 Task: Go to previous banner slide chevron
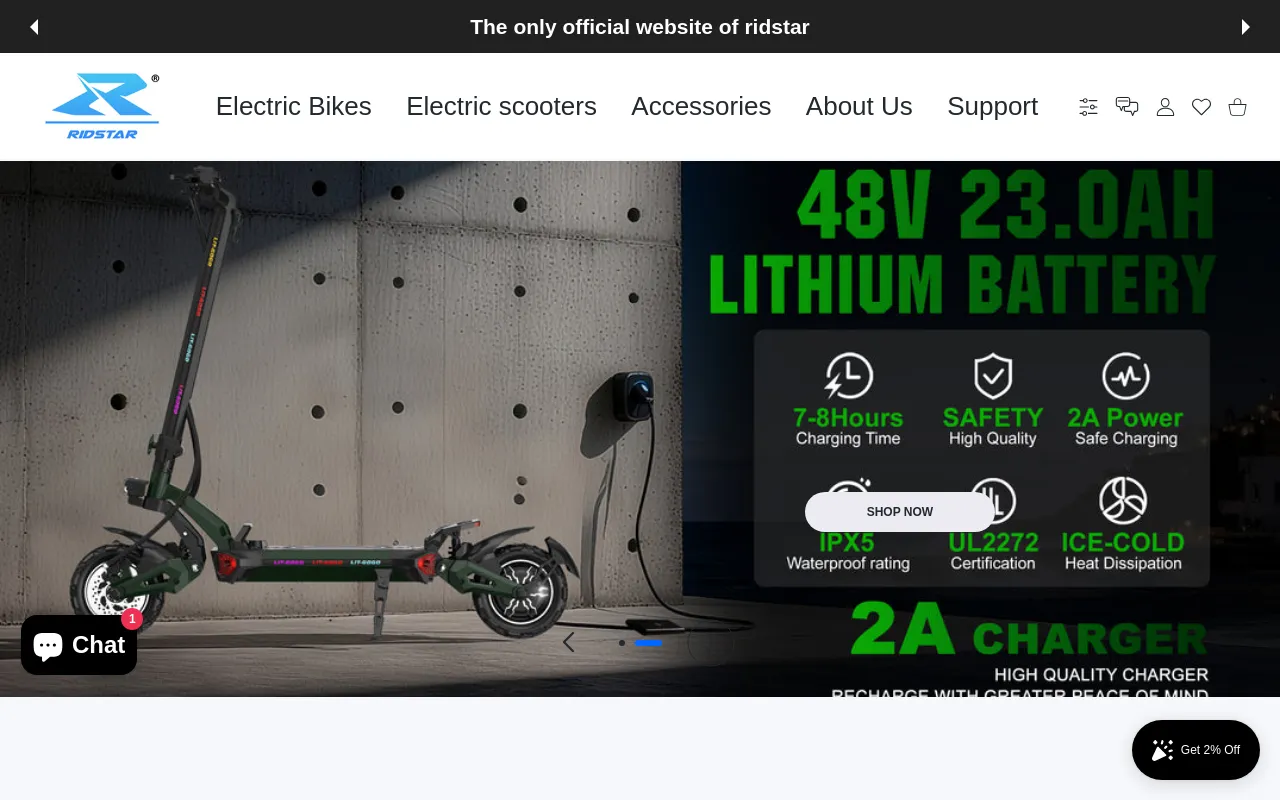568,642
